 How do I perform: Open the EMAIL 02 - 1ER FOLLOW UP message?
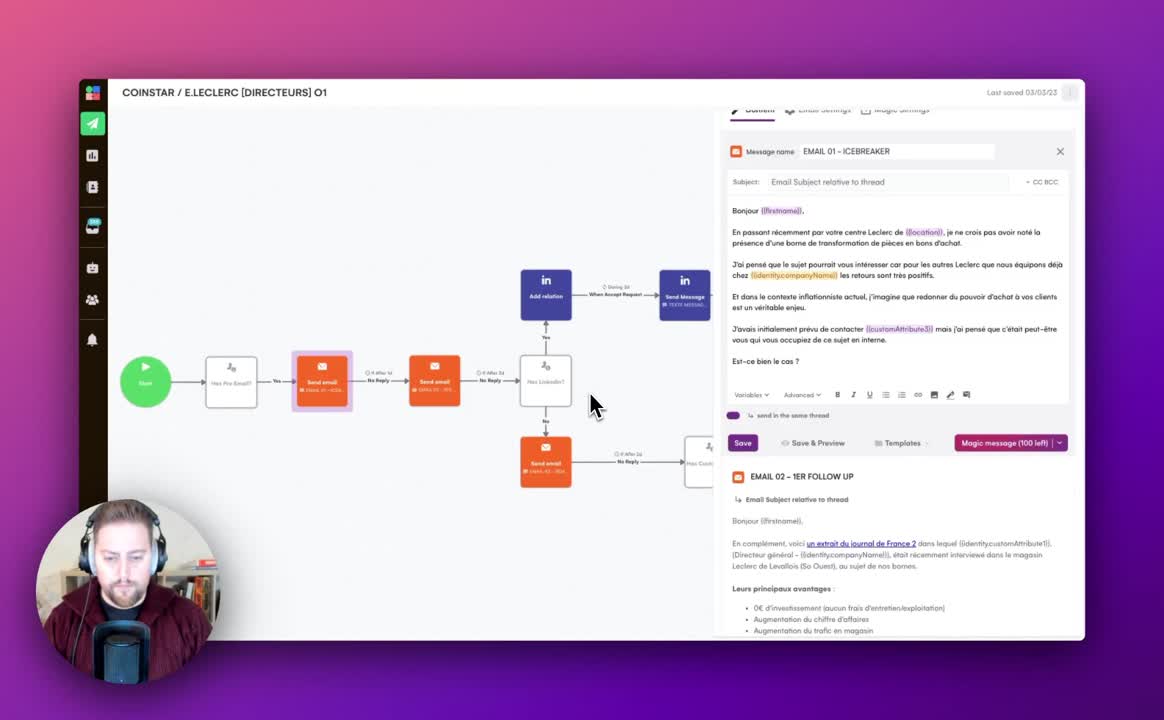point(802,477)
